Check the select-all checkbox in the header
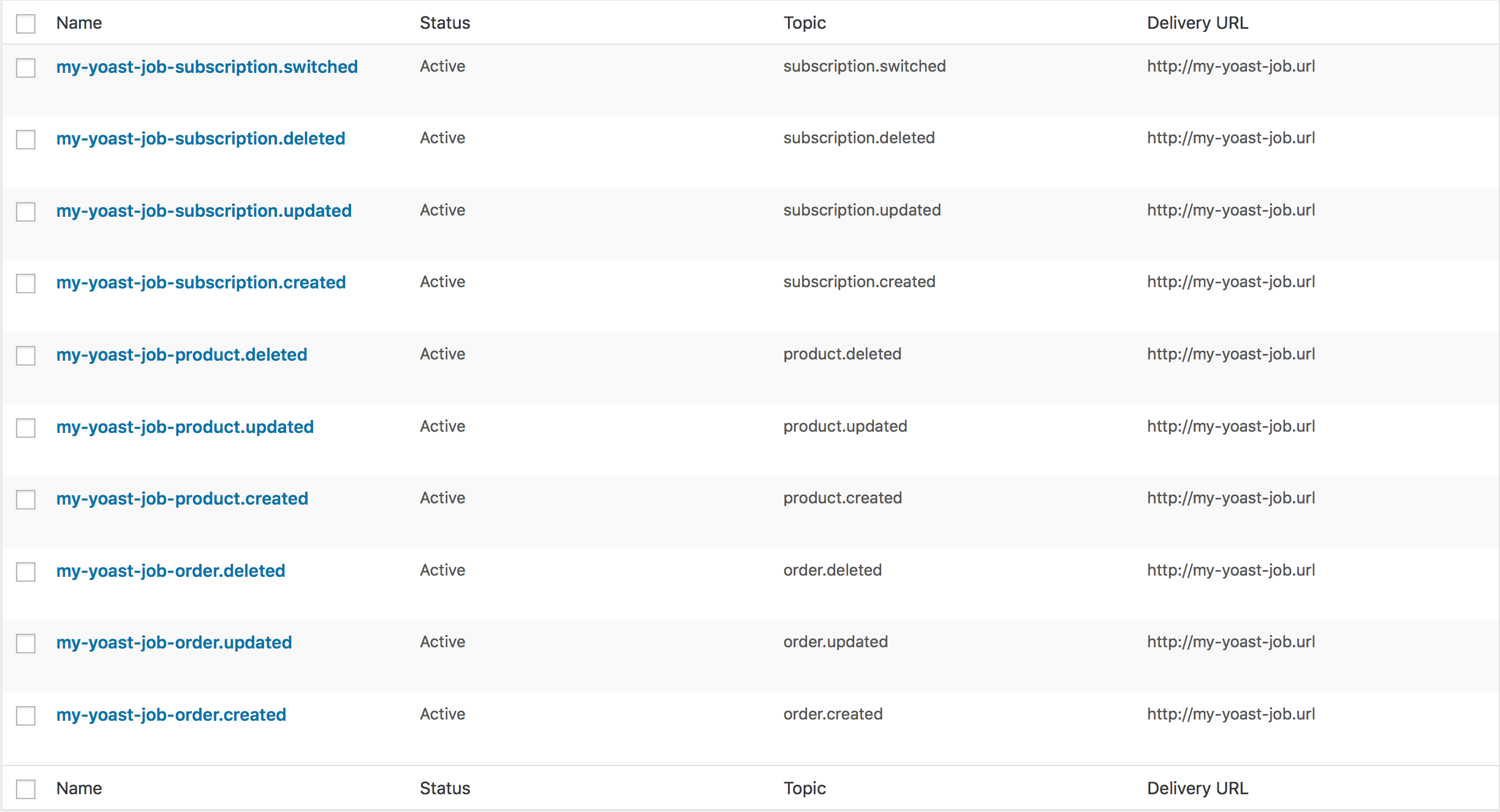Screen dimensions: 1500x812 pyautogui.click(x=26, y=24)
